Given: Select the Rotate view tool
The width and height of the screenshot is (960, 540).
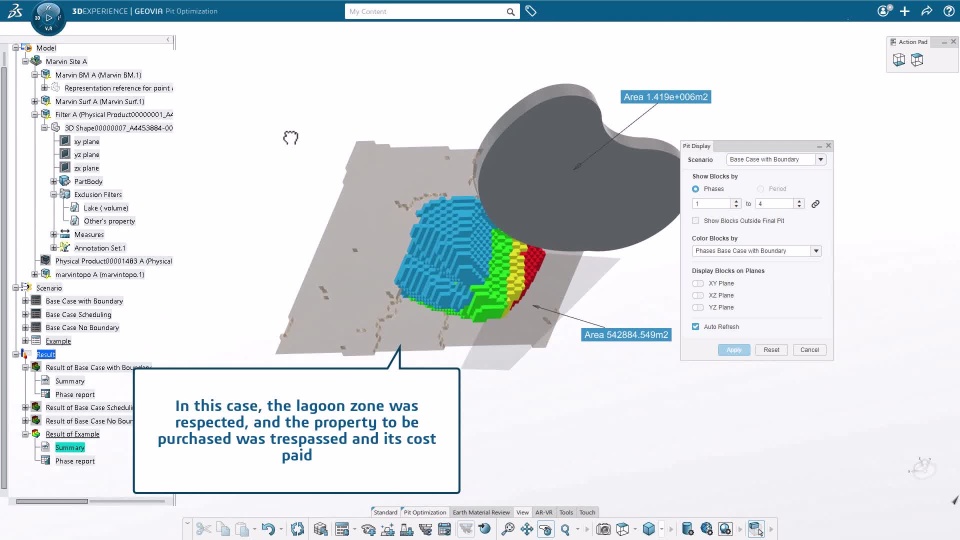Looking at the screenshot, I should pos(546,529).
